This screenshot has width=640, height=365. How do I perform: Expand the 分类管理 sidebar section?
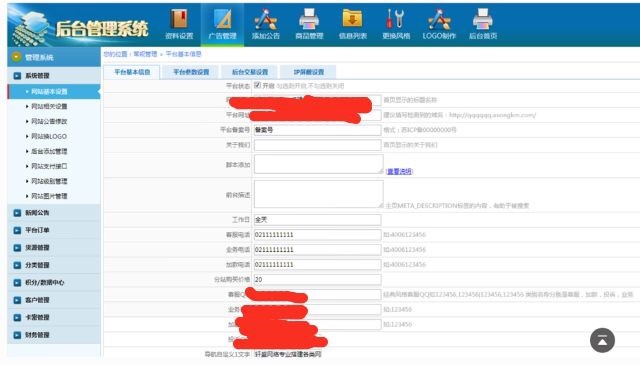[54, 265]
